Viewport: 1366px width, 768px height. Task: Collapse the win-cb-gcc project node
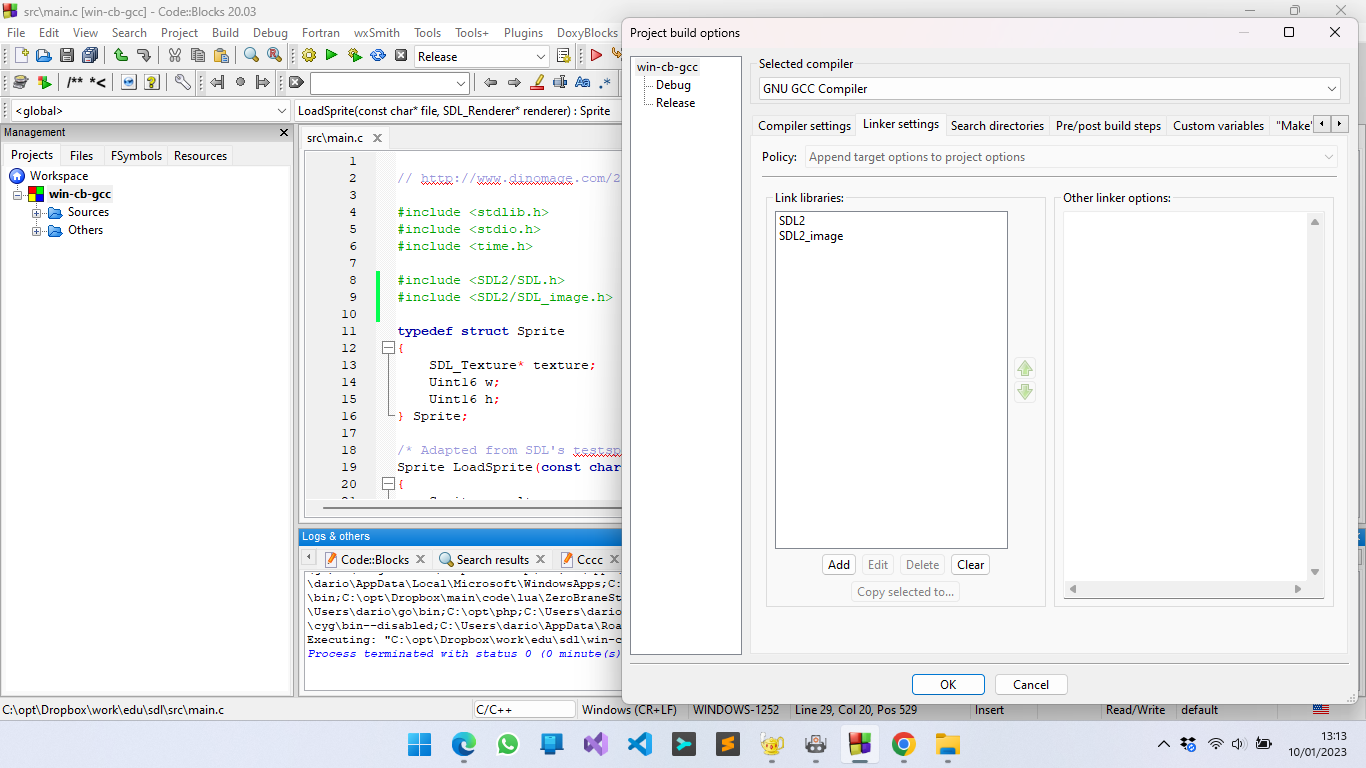(17, 195)
